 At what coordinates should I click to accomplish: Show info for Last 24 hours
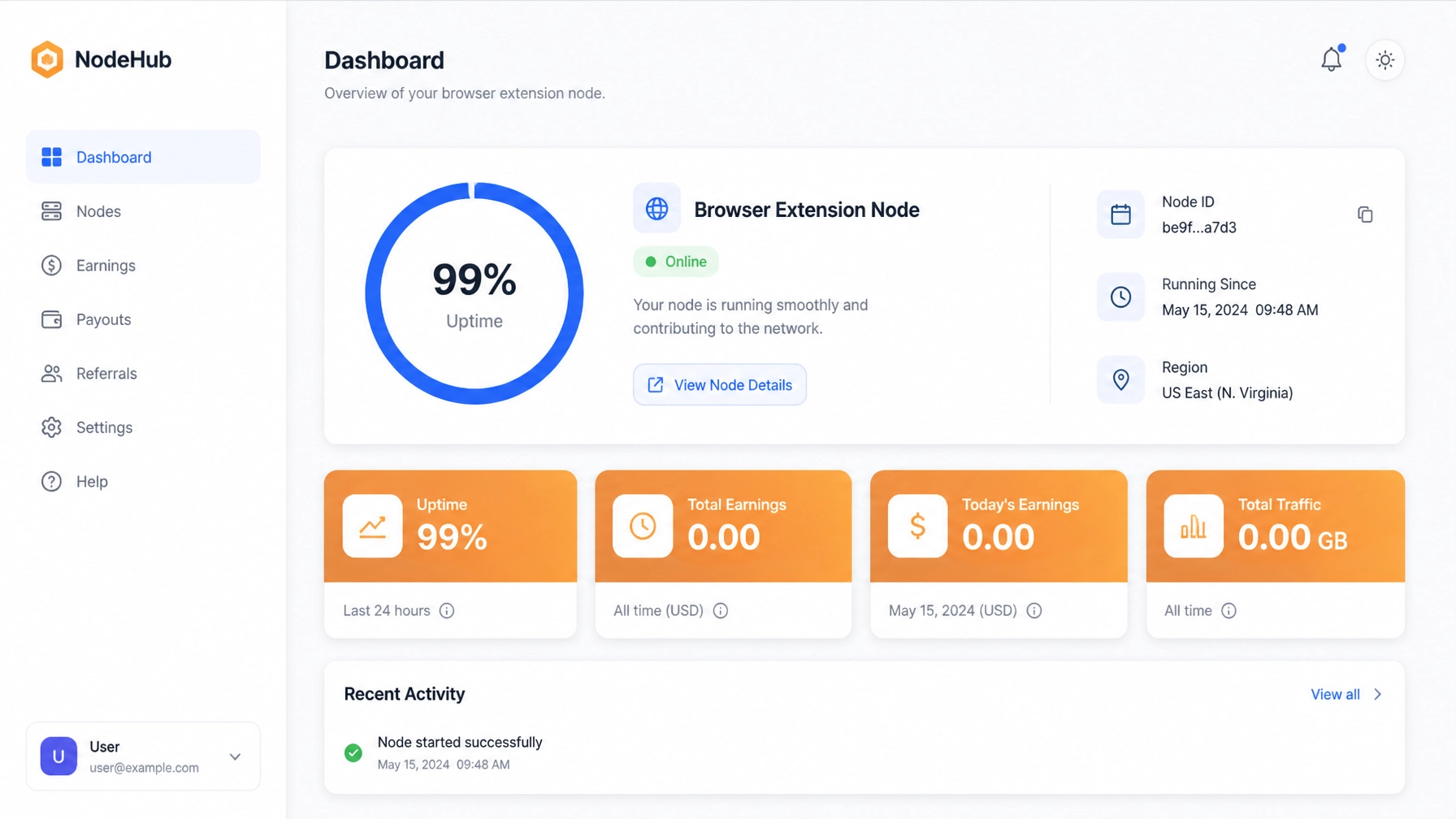447,611
